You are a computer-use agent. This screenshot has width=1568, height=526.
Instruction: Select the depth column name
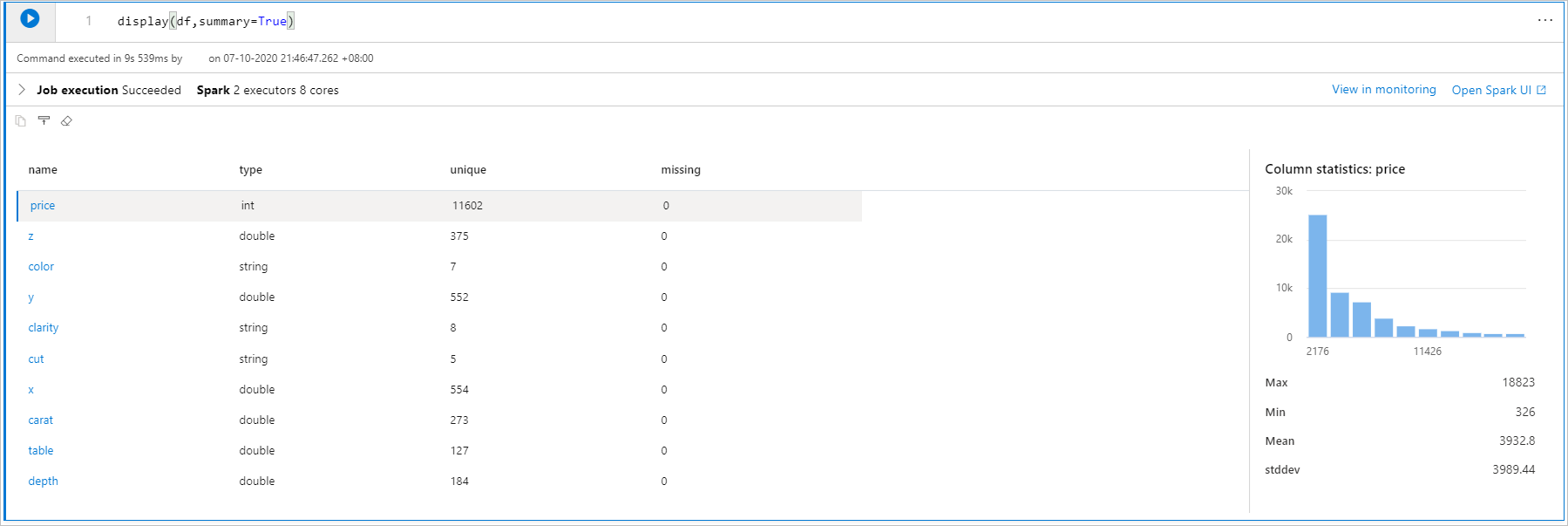pos(43,482)
